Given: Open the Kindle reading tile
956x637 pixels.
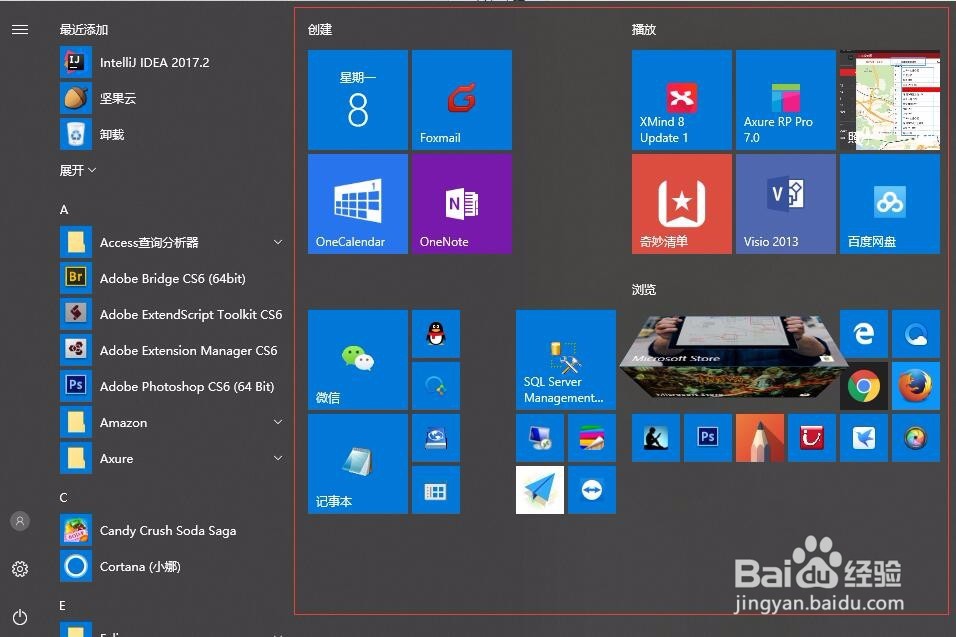Looking at the screenshot, I should 655,438.
